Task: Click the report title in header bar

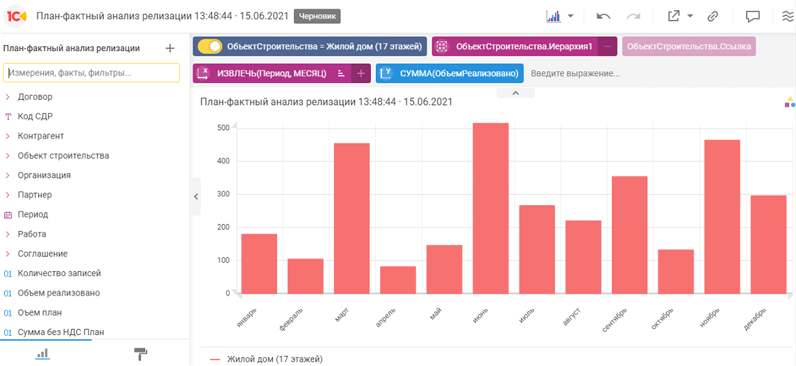Action: click(x=162, y=16)
